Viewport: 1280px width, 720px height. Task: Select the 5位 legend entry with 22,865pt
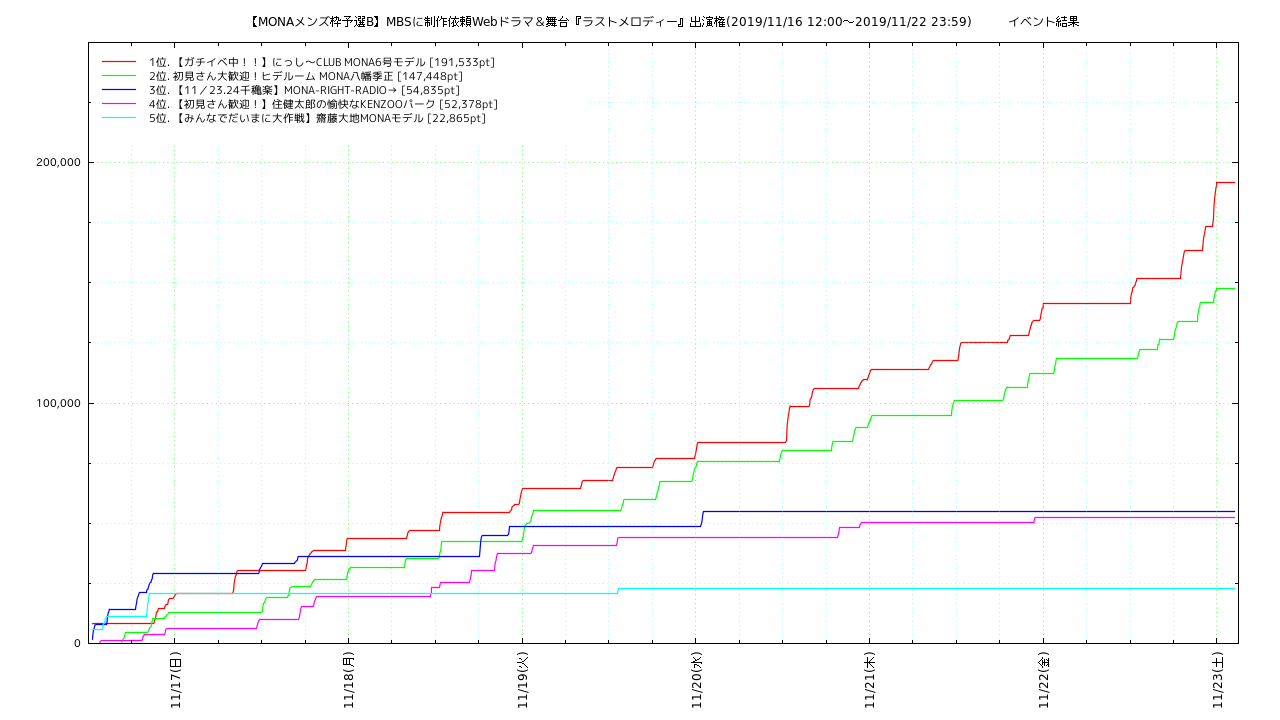pos(317,118)
